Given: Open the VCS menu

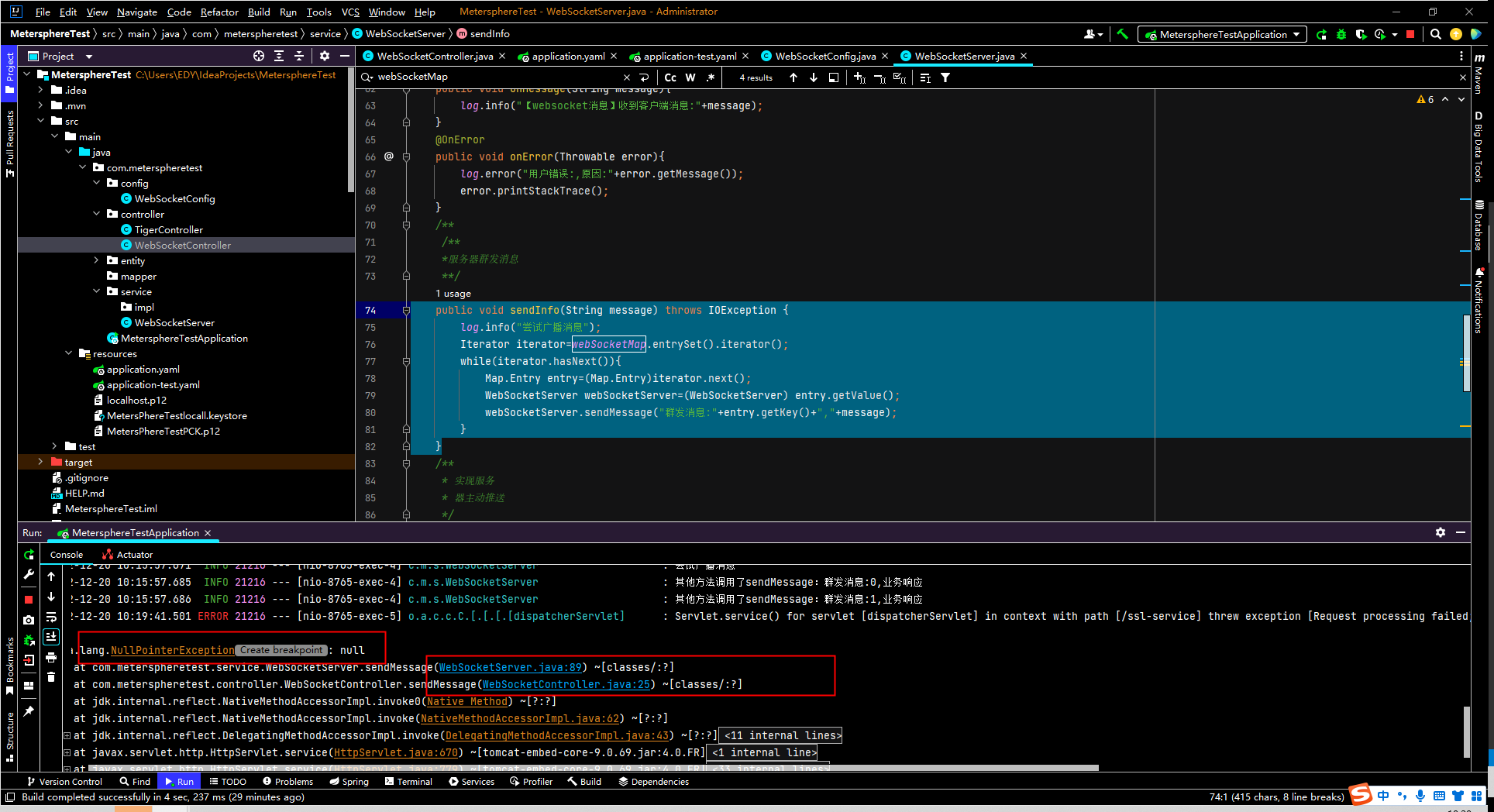Looking at the screenshot, I should click(x=350, y=12).
